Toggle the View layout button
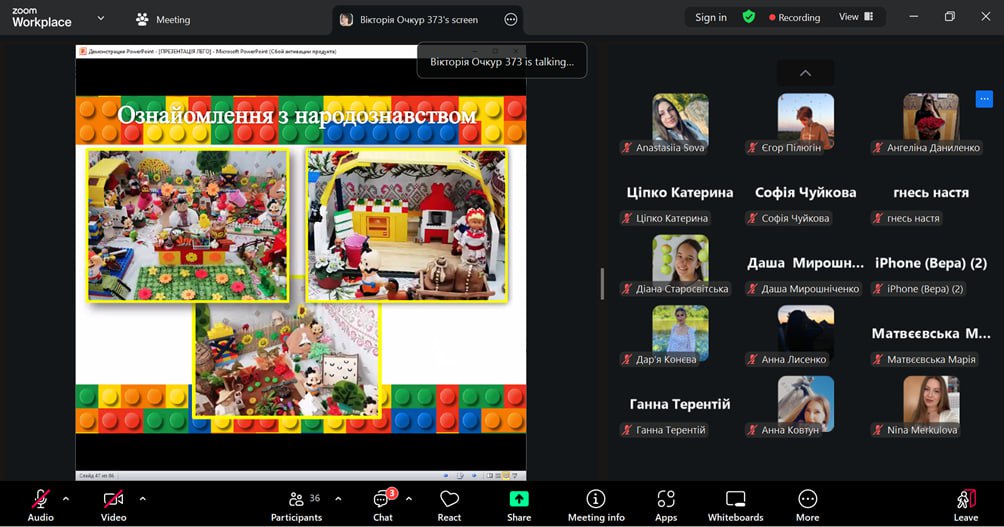The width and height of the screenshot is (1004, 527). click(855, 17)
